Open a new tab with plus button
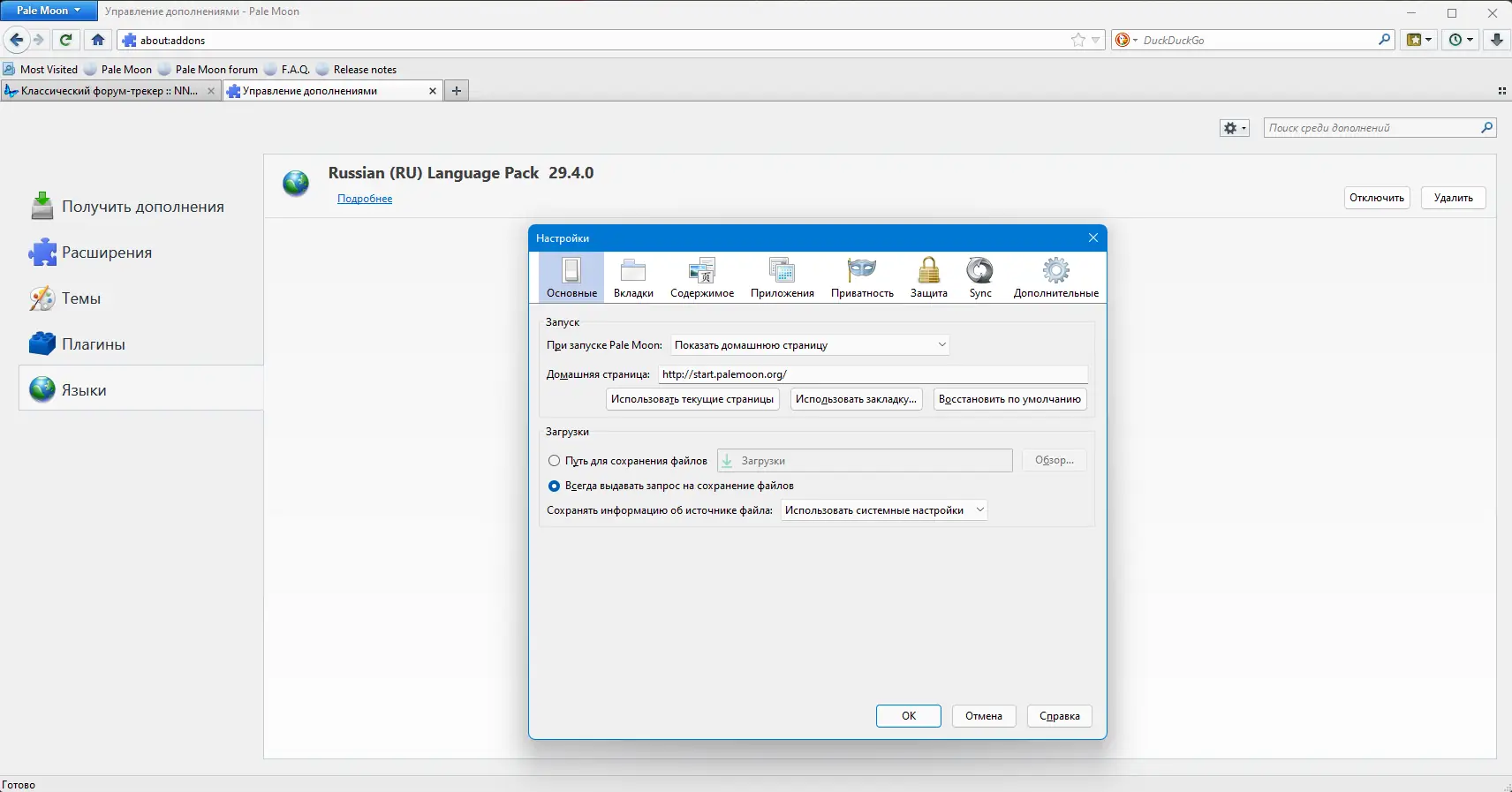This screenshot has width=1512, height=792. [457, 91]
